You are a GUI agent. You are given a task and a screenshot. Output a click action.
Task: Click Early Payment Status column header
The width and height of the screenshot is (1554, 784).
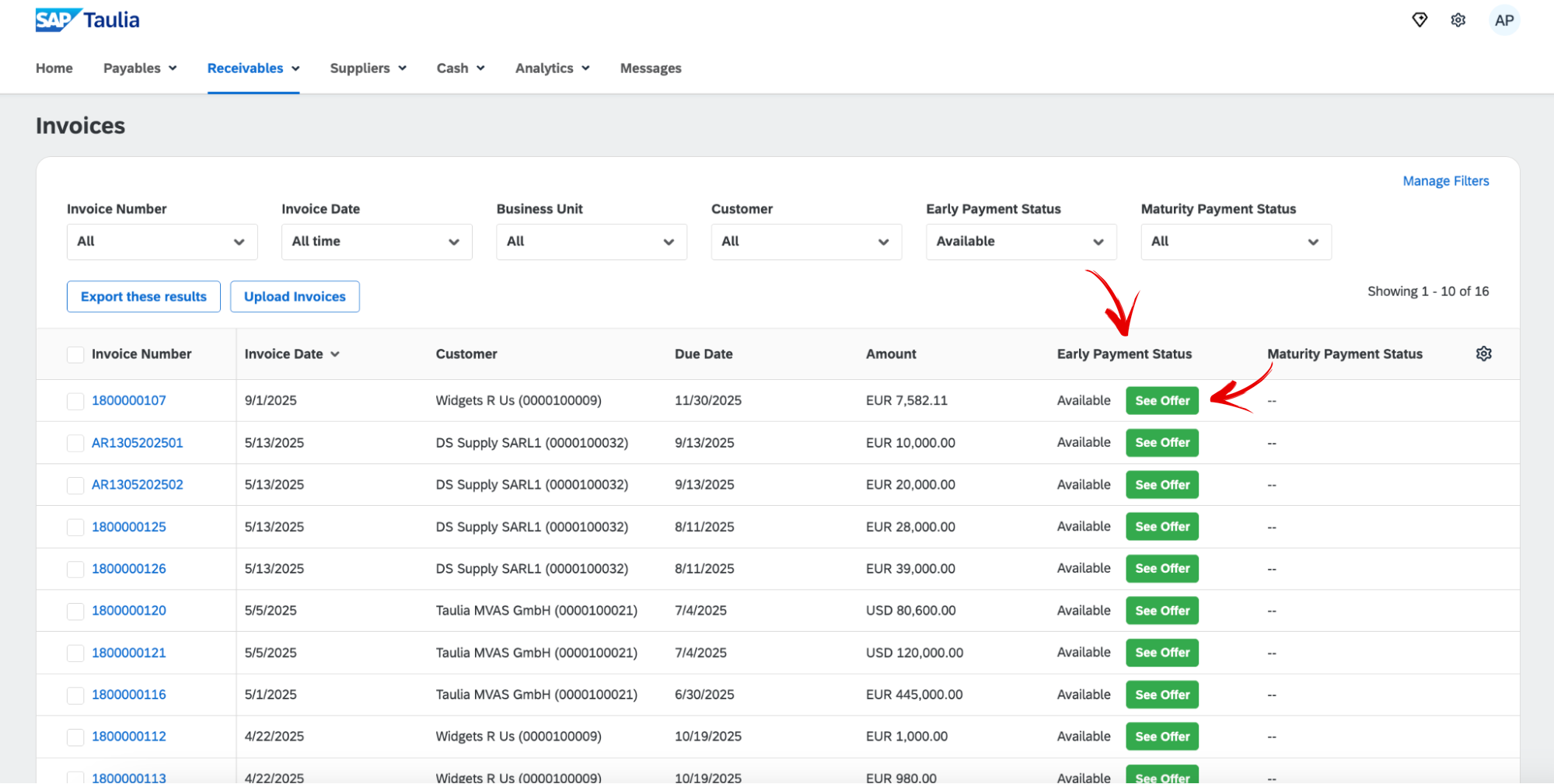[1124, 354]
